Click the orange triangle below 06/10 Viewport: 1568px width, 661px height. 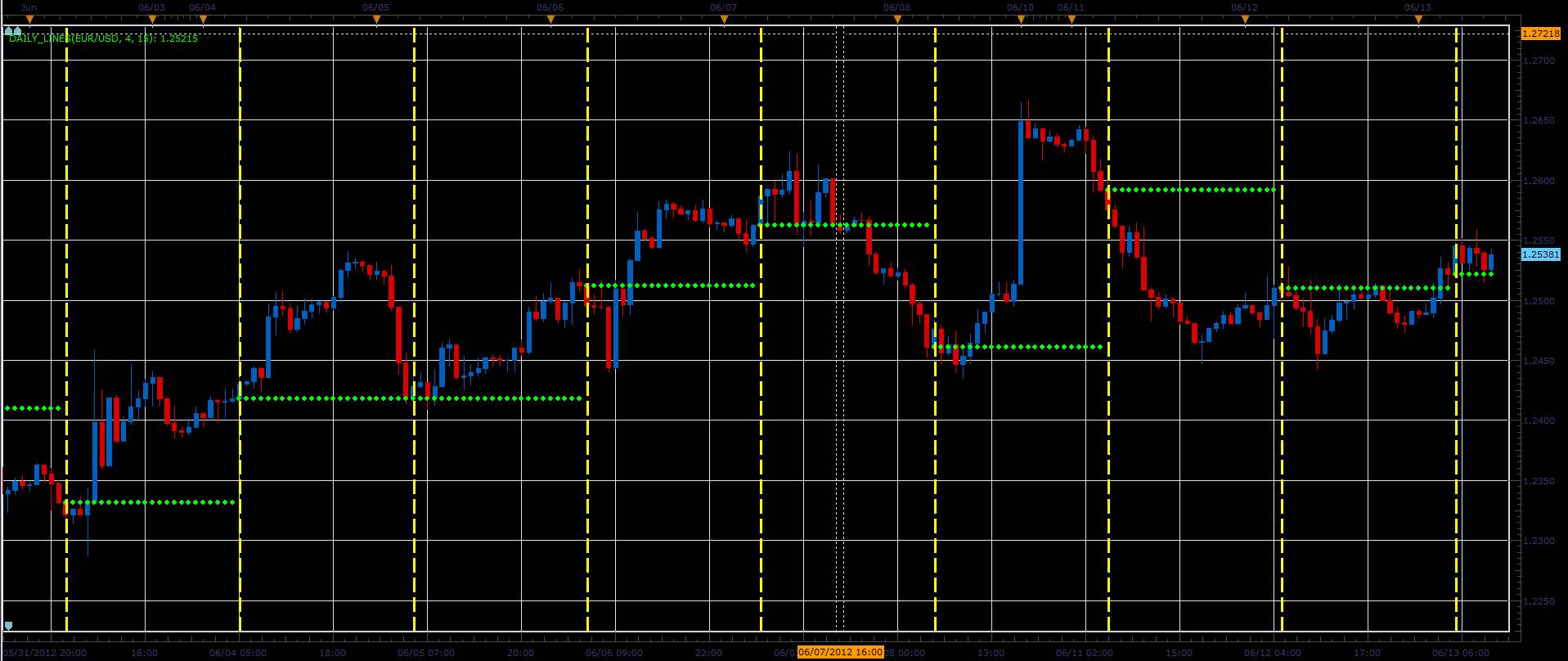tap(1021, 20)
